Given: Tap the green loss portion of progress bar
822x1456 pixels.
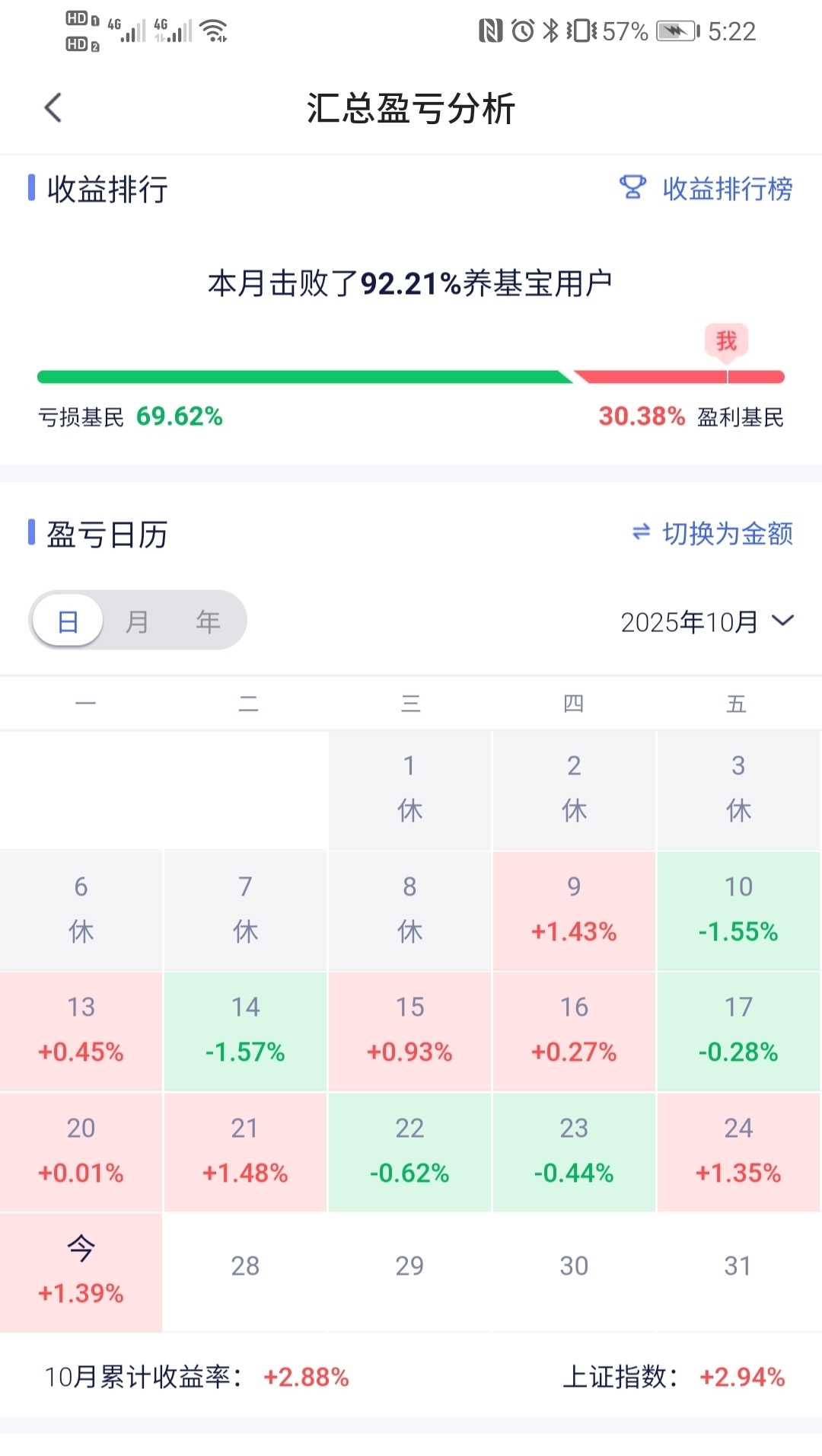Looking at the screenshot, I should [x=304, y=377].
